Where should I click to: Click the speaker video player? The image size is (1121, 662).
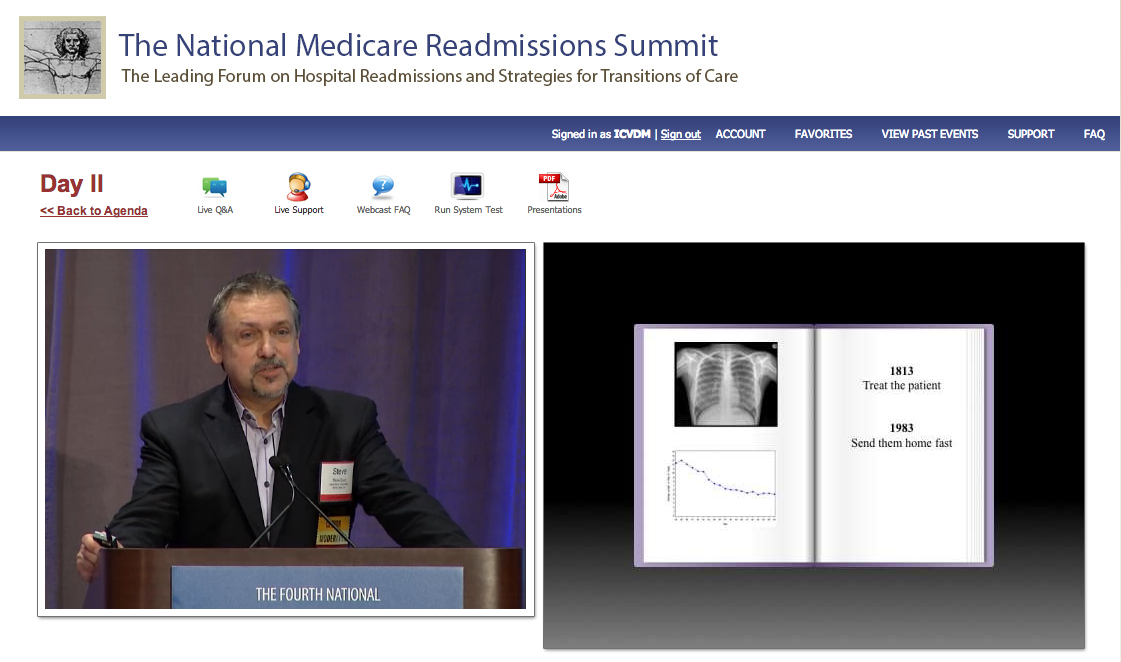coord(285,429)
